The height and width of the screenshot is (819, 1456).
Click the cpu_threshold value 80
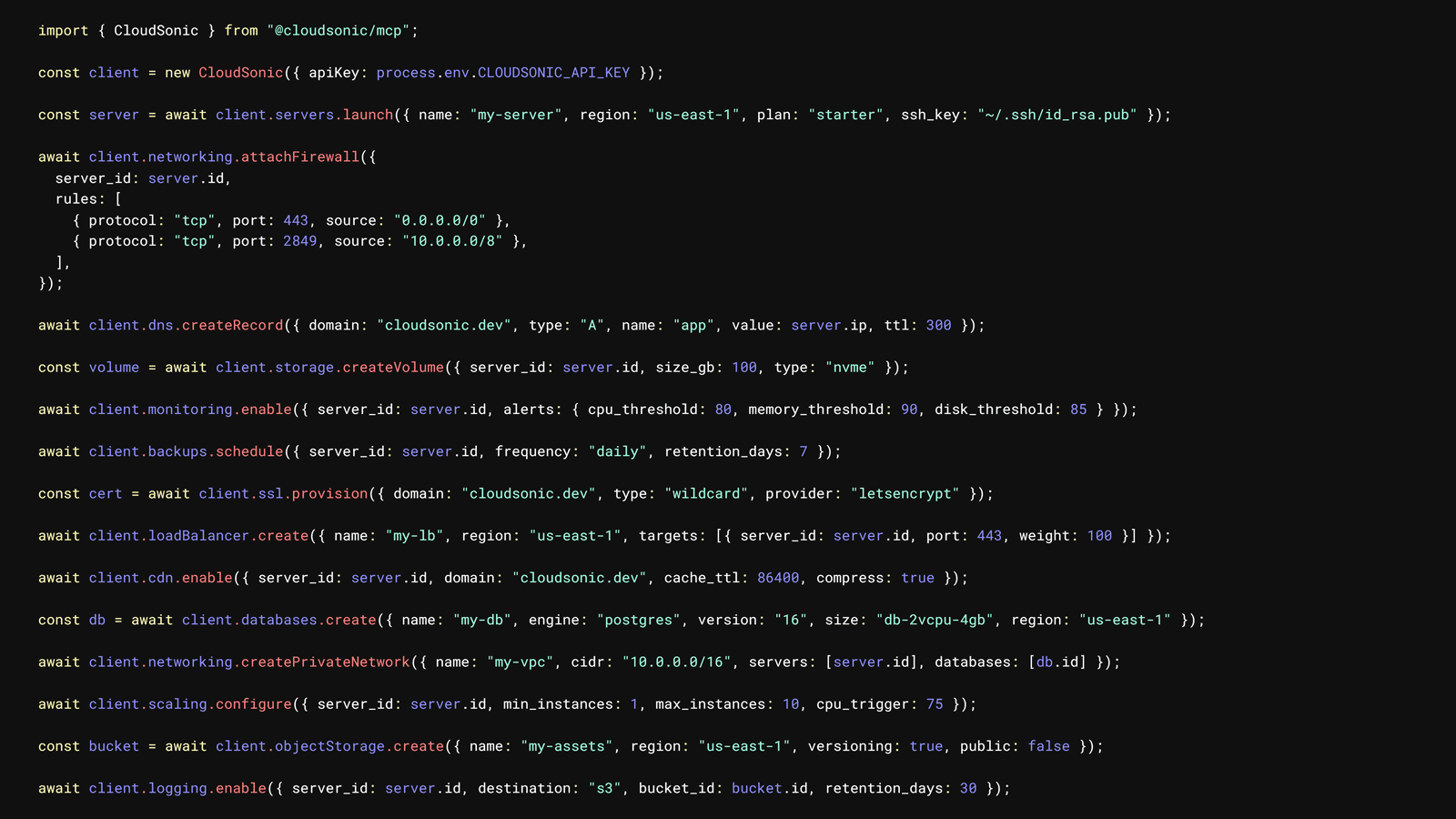click(x=723, y=409)
